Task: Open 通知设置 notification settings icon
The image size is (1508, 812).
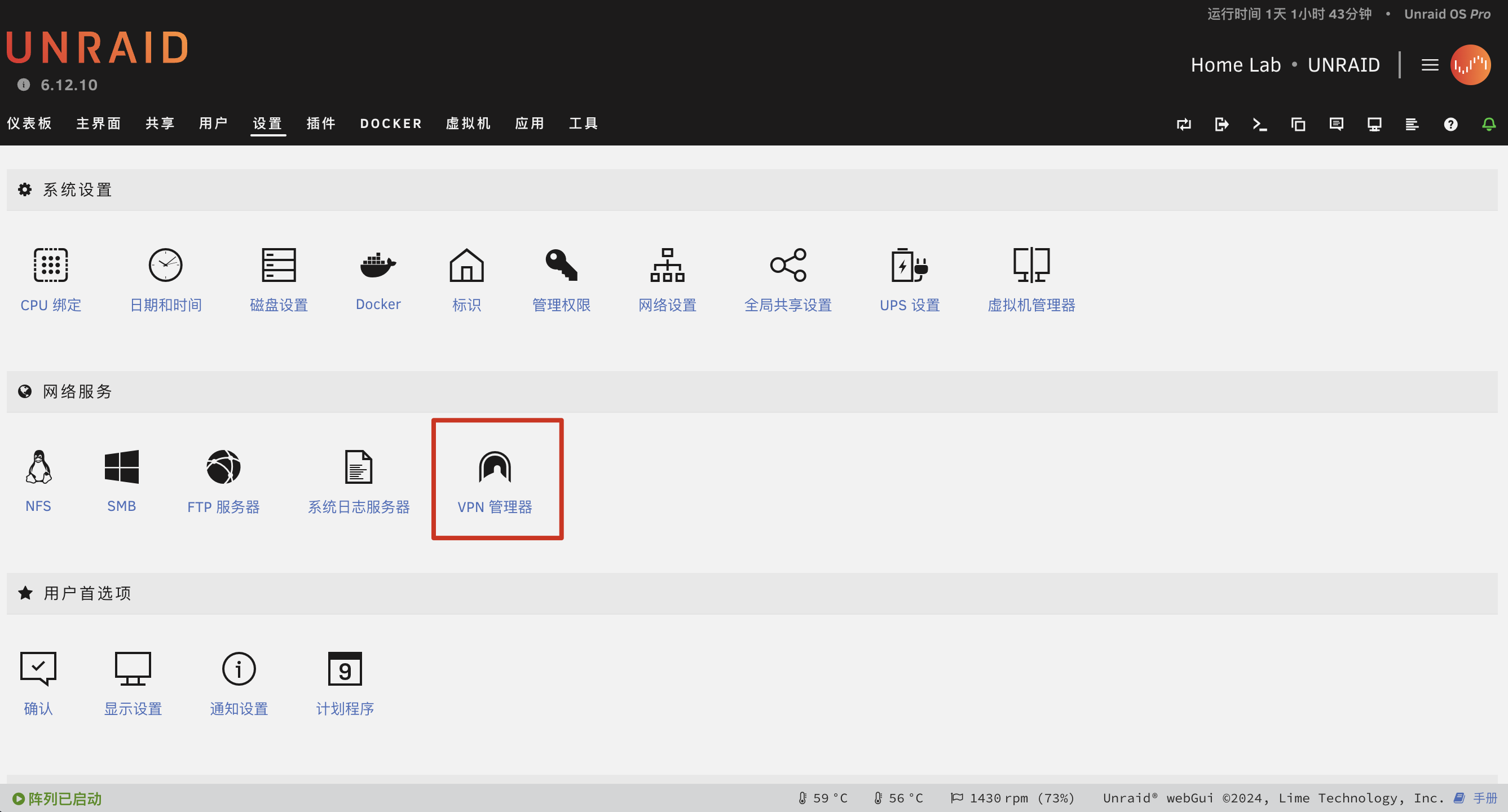Action: point(239,669)
